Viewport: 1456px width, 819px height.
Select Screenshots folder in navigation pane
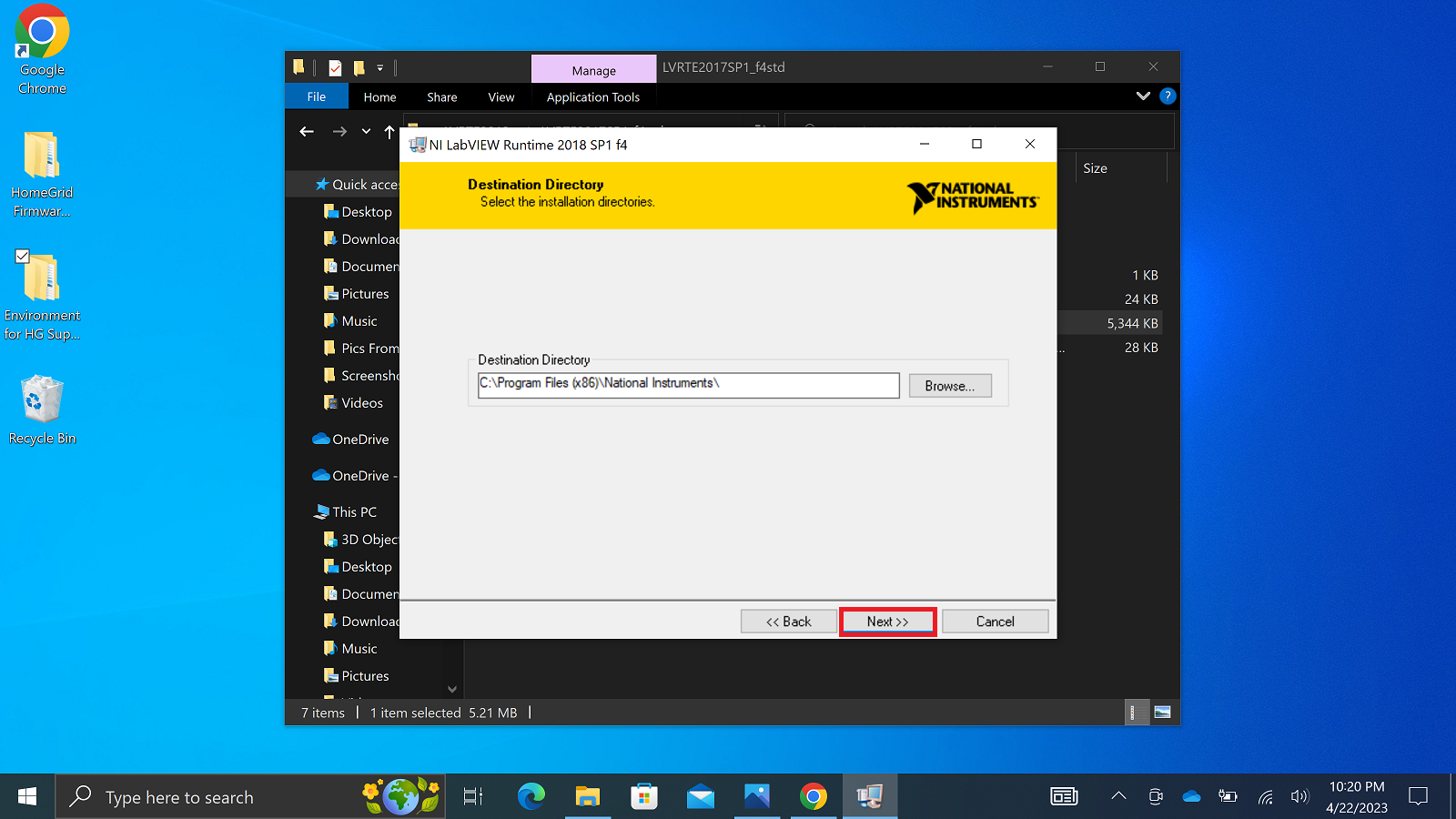[360, 375]
